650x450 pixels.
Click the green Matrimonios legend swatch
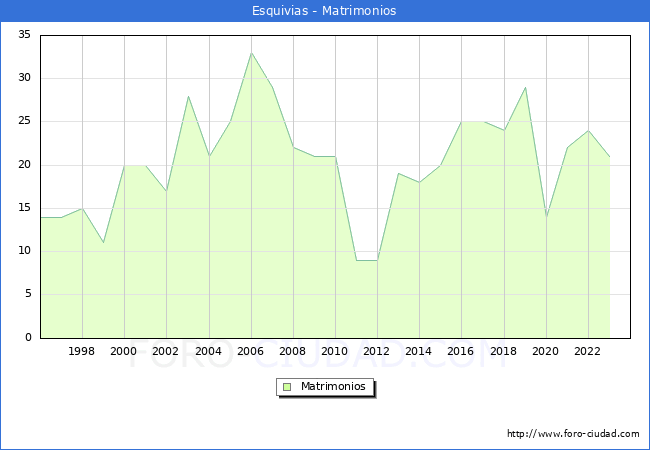tap(287, 387)
